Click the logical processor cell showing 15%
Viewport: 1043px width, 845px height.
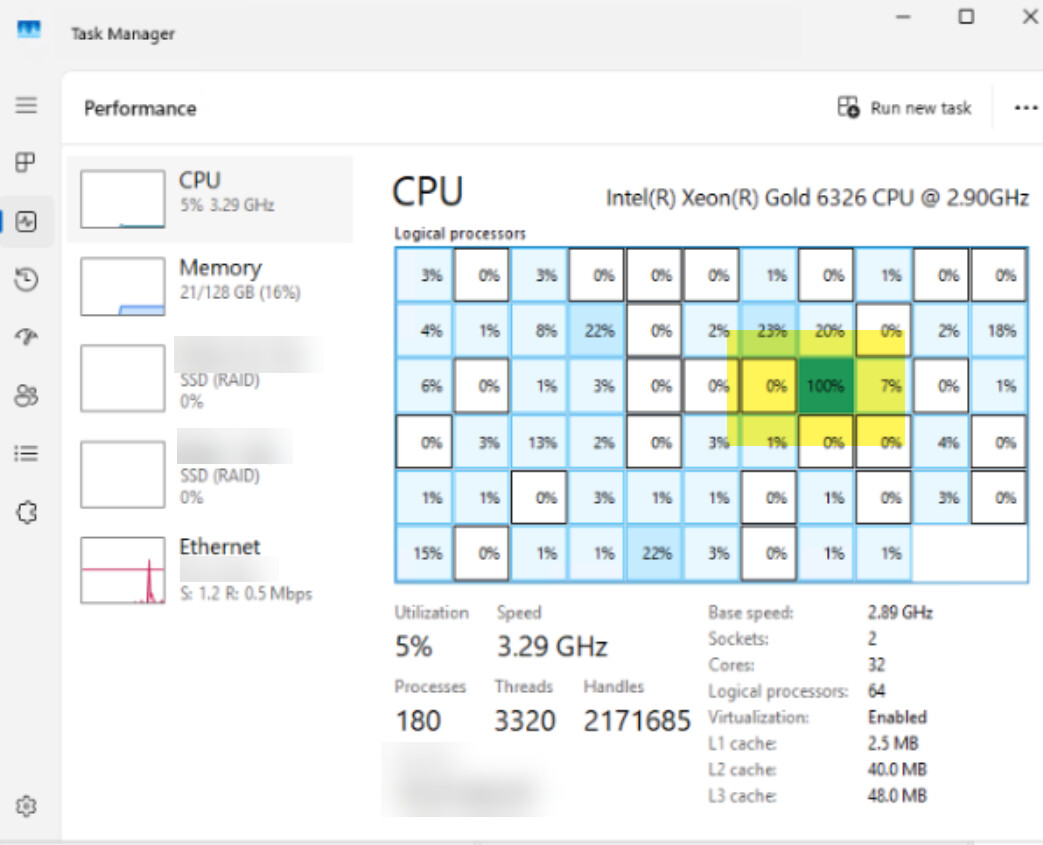tap(424, 553)
